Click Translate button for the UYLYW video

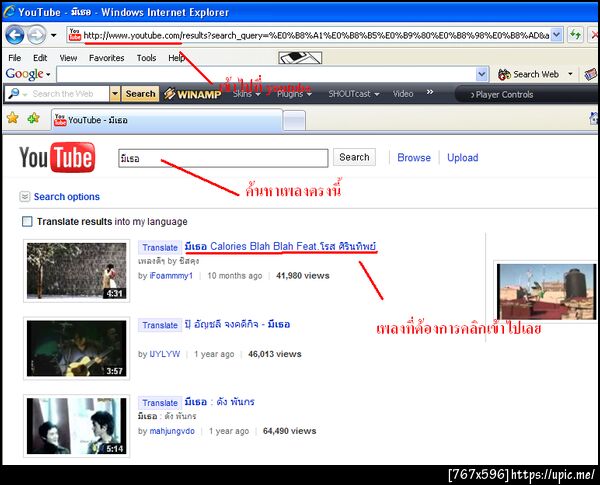160,325
